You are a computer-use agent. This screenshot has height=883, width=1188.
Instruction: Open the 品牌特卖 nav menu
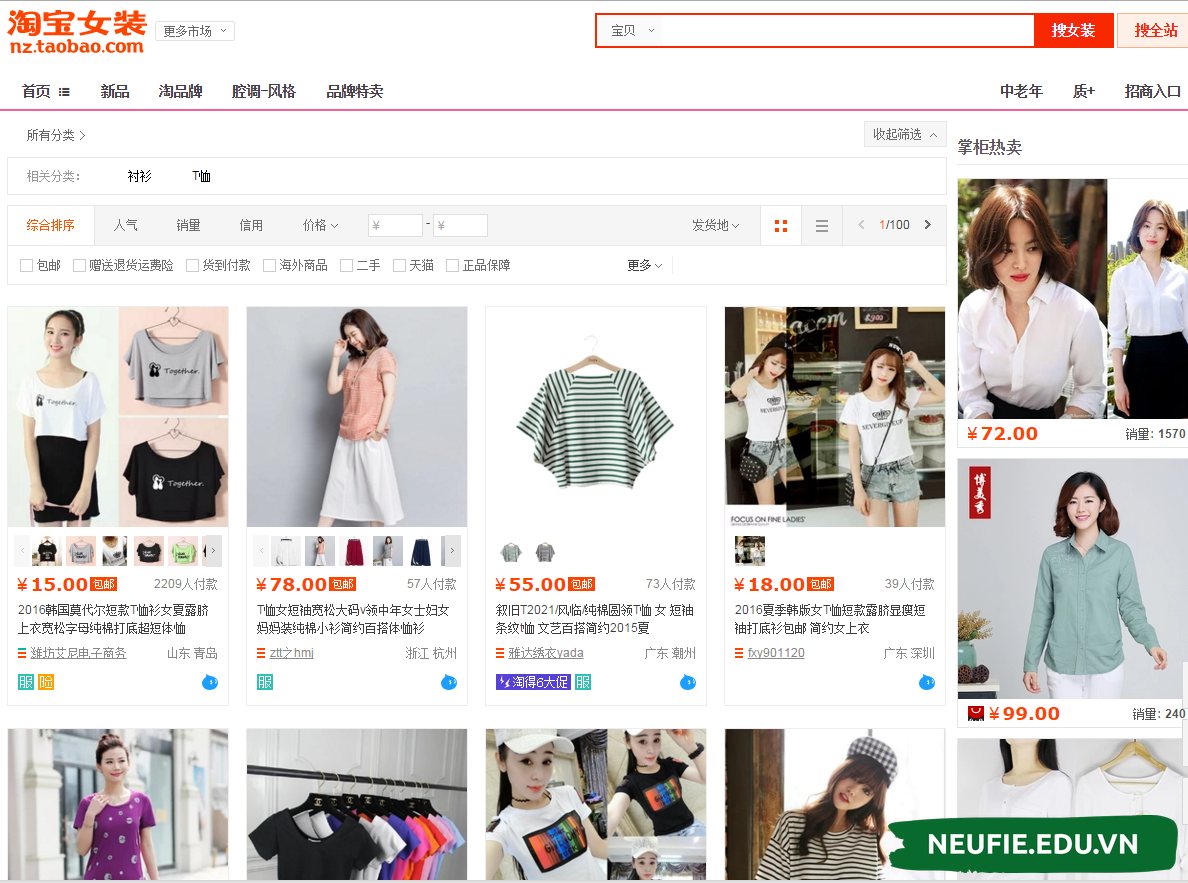point(355,92)
